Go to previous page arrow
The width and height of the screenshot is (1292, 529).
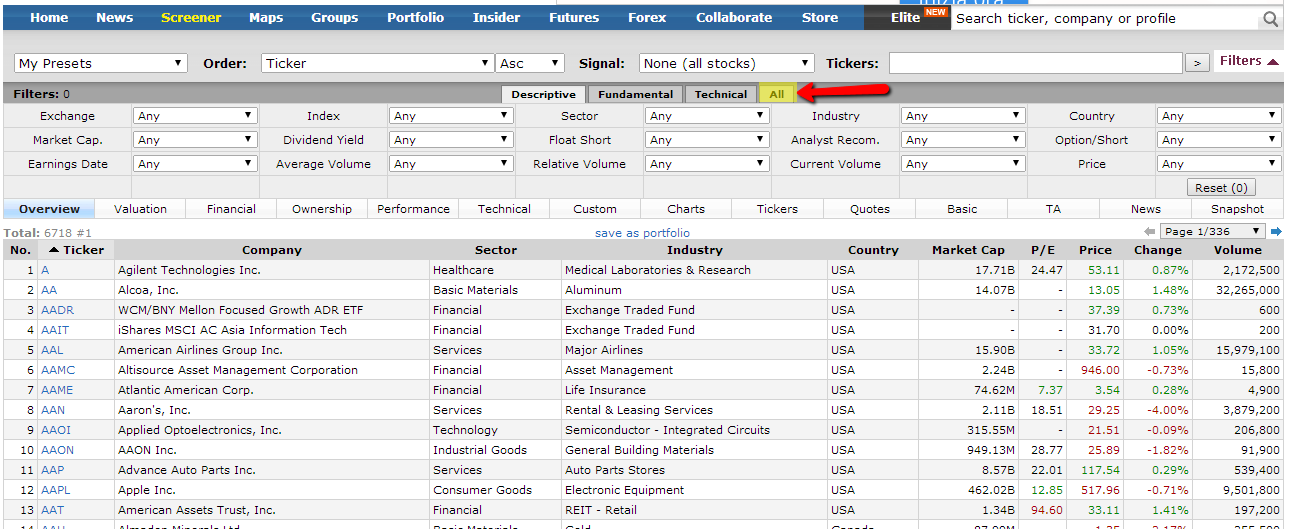(1149, 232)
